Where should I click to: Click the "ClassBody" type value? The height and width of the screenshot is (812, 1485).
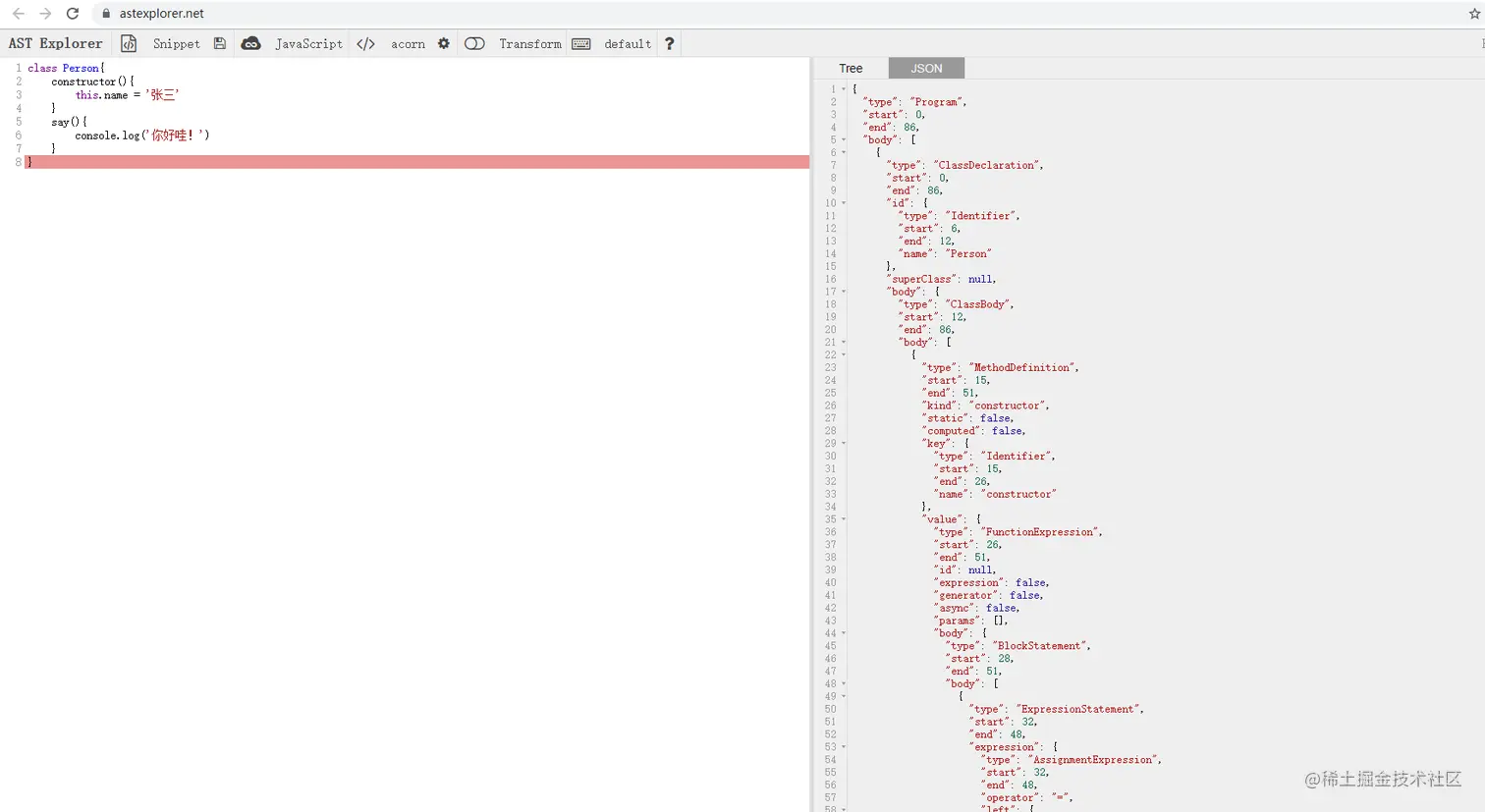tap(977, 305)
